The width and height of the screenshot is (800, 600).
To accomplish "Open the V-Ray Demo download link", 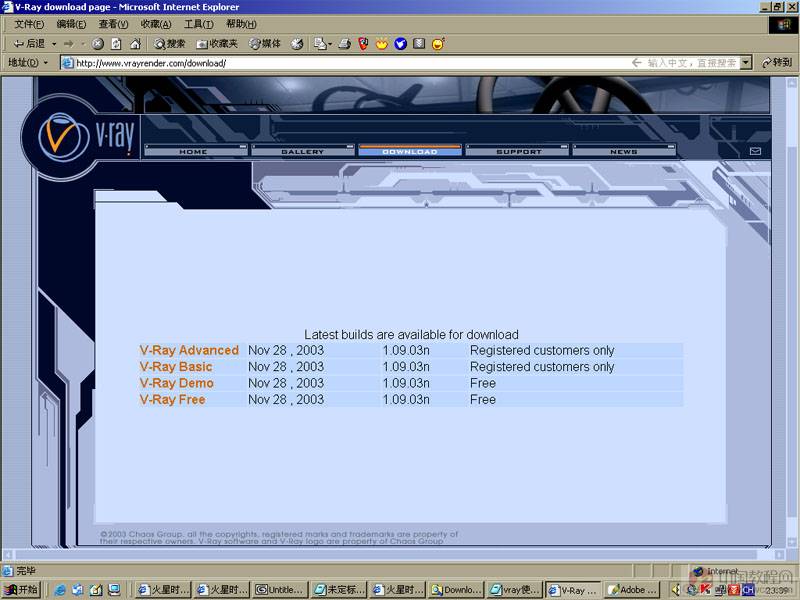I will point(177,383).
